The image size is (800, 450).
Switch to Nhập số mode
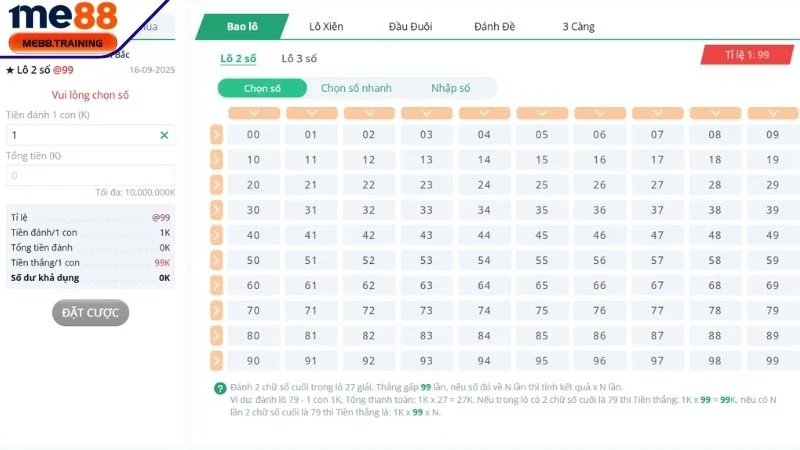450,88
